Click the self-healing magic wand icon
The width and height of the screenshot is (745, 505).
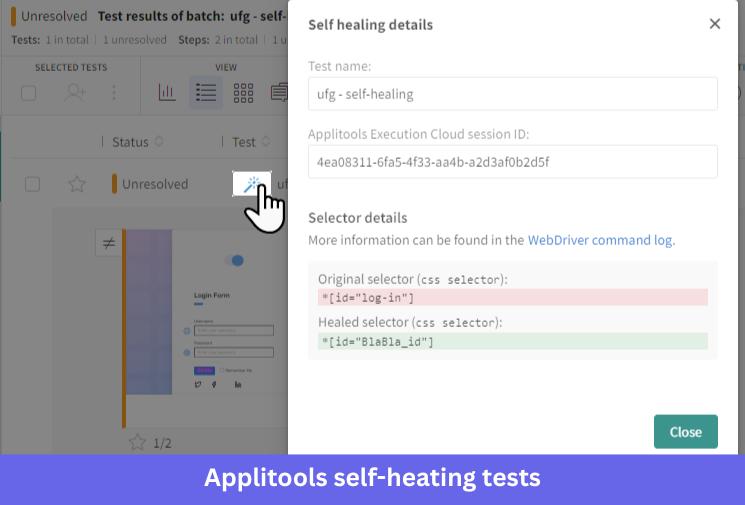pyautogui.click(x=252, y=184)
